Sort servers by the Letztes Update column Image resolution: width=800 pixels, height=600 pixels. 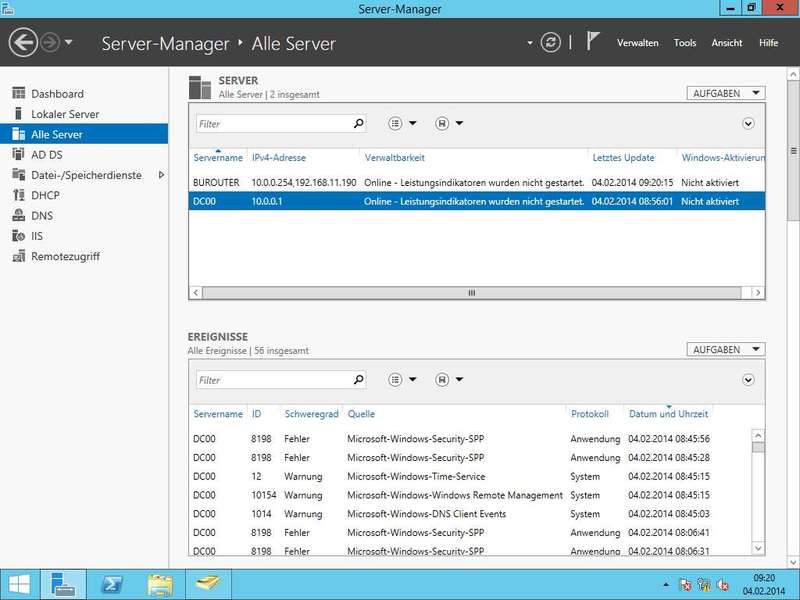click(x=623, y=158)
